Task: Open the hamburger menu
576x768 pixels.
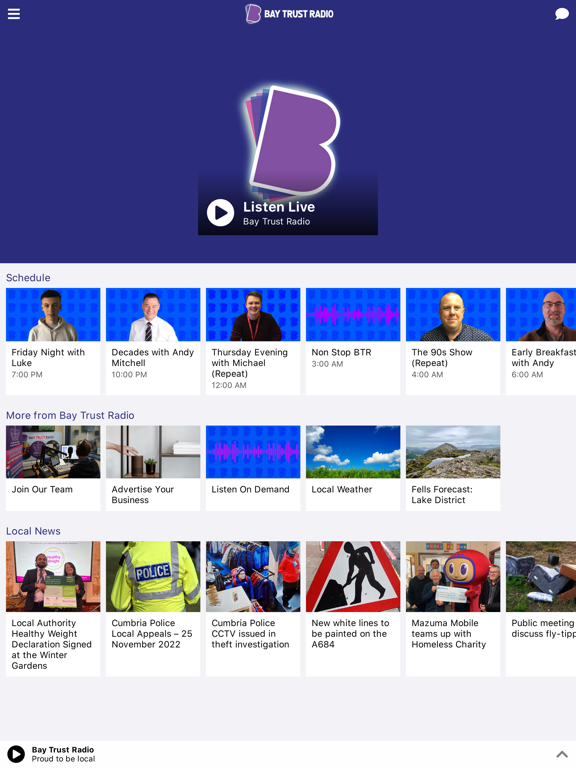Action: tap(14, 14)
